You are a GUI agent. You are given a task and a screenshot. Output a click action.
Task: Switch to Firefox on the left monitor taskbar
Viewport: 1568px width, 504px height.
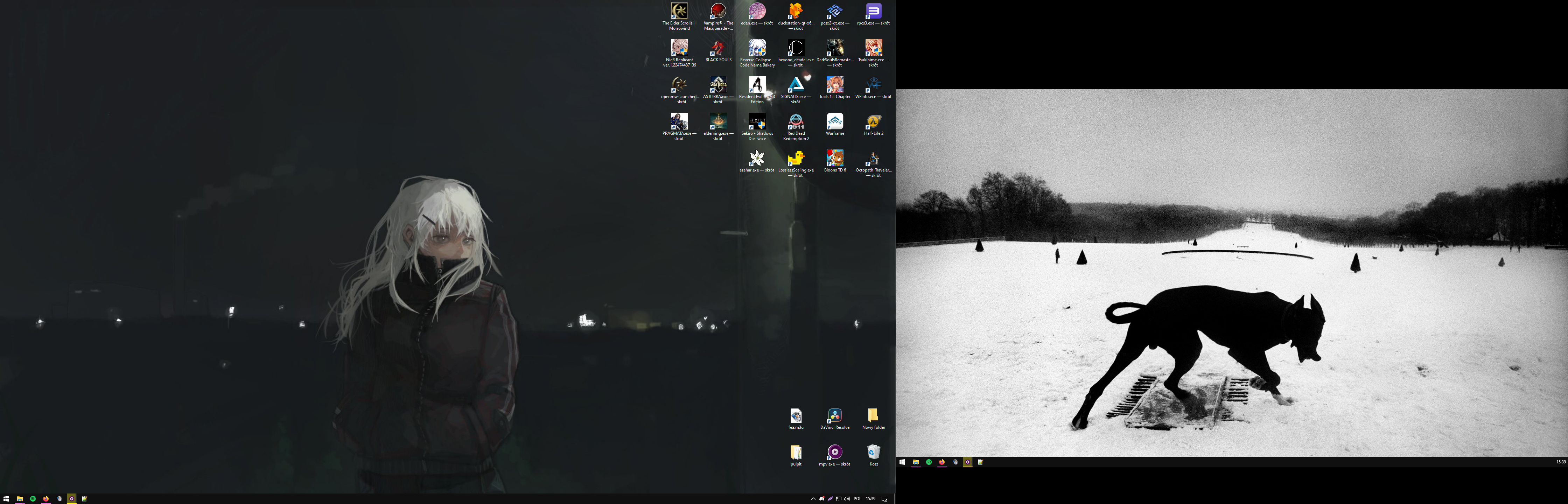[x=45, y=498]
